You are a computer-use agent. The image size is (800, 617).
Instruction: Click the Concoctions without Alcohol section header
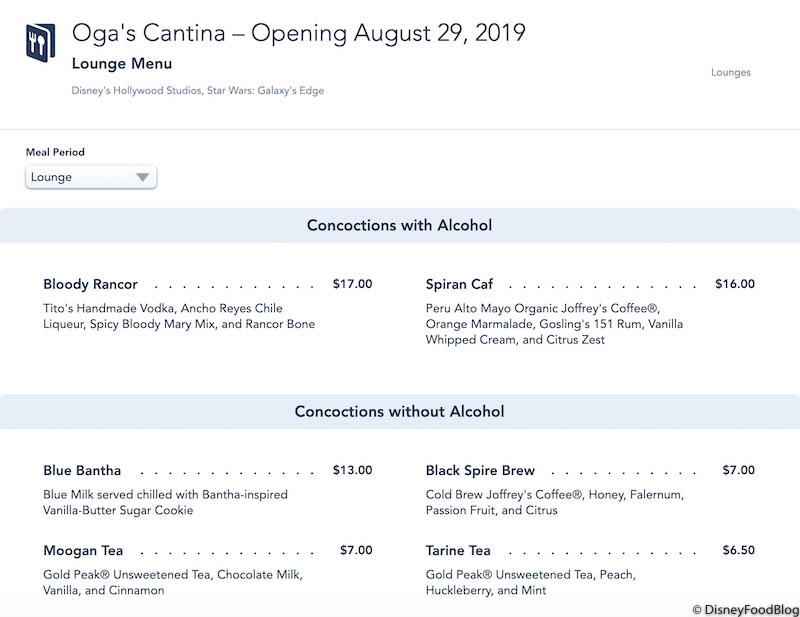point(399,411)
